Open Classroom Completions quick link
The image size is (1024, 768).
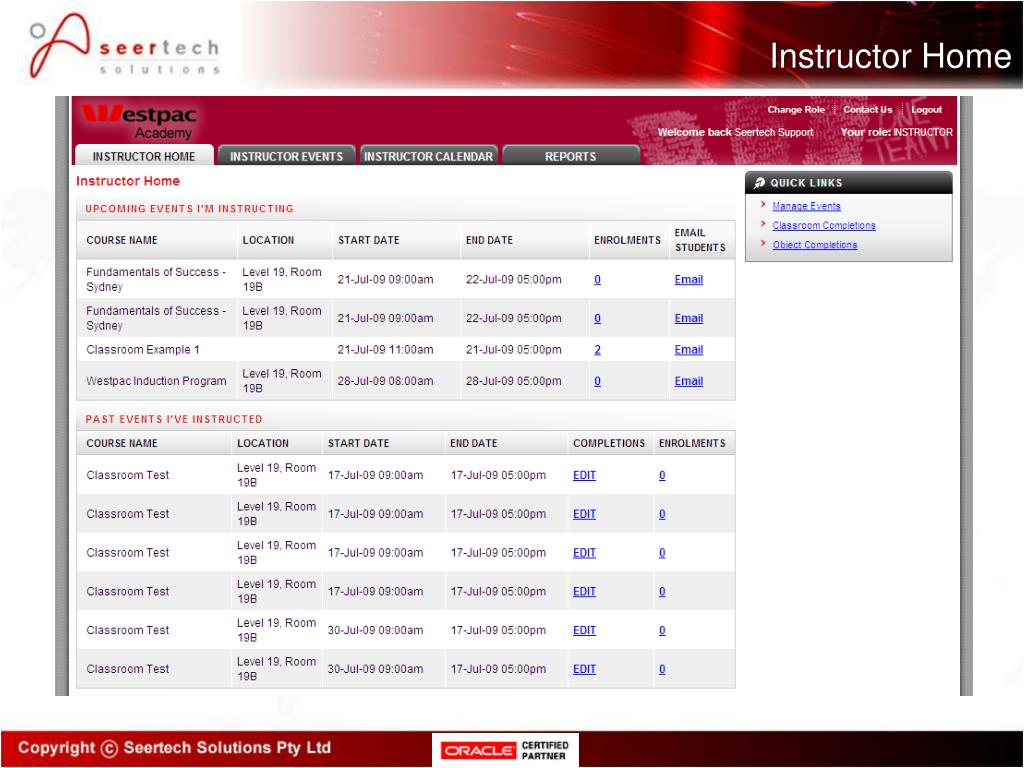click(824, 225)
